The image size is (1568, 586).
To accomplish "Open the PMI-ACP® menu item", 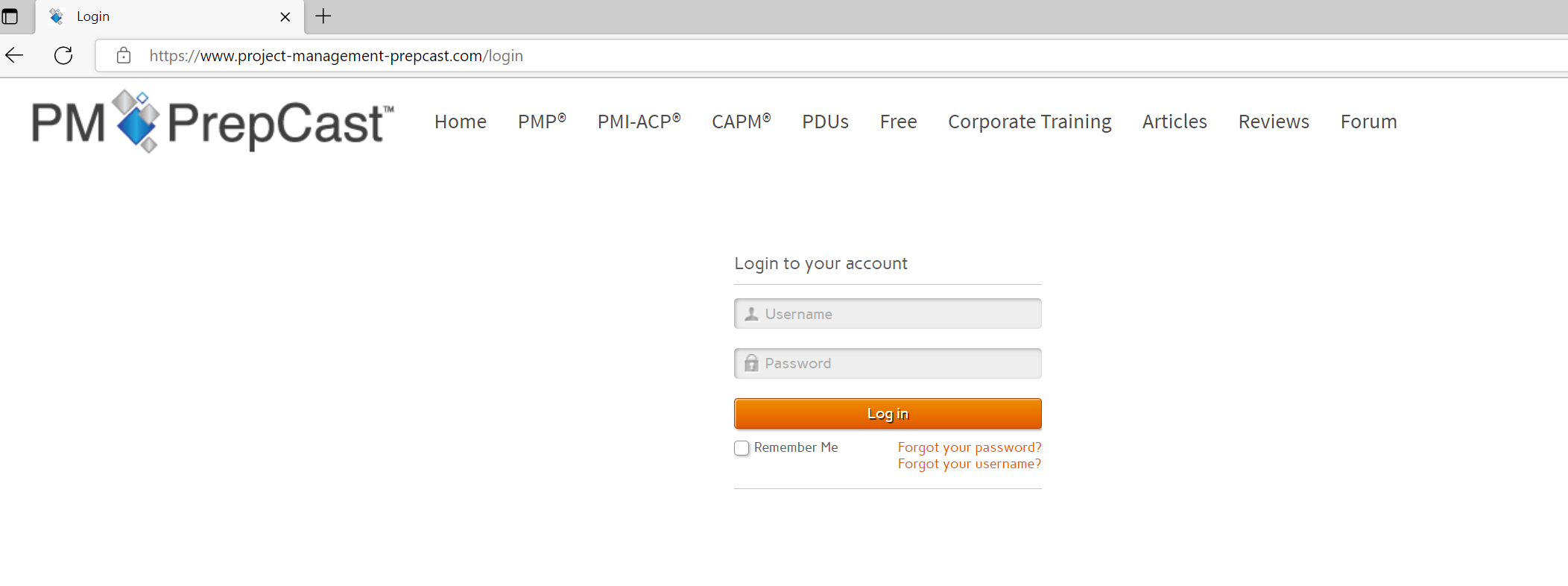I will pyautogui.click(x=639, y=122).
